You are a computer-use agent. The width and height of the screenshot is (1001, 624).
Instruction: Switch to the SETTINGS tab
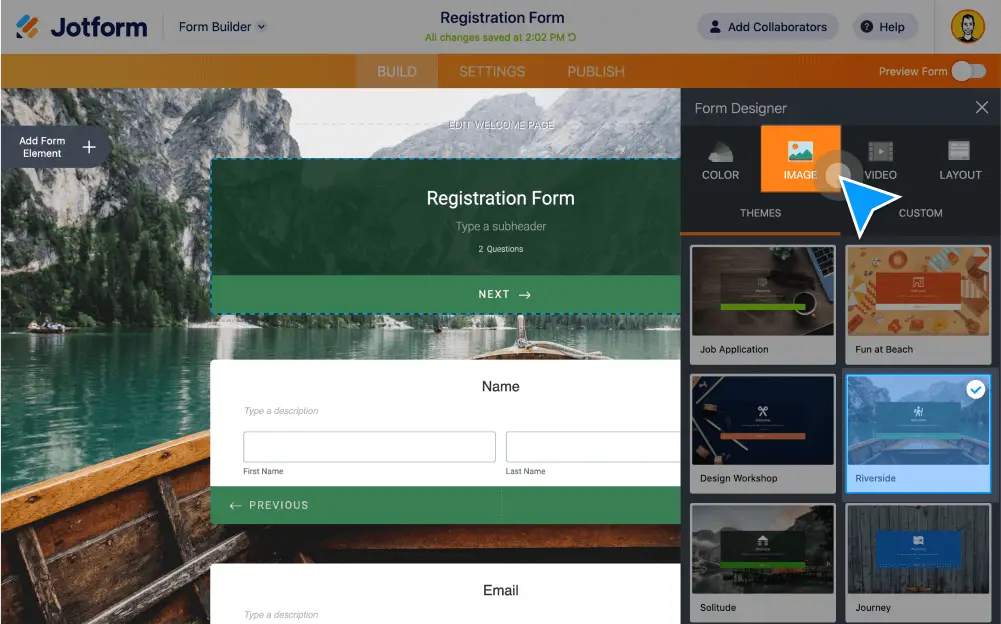click(x=491, y=71)
